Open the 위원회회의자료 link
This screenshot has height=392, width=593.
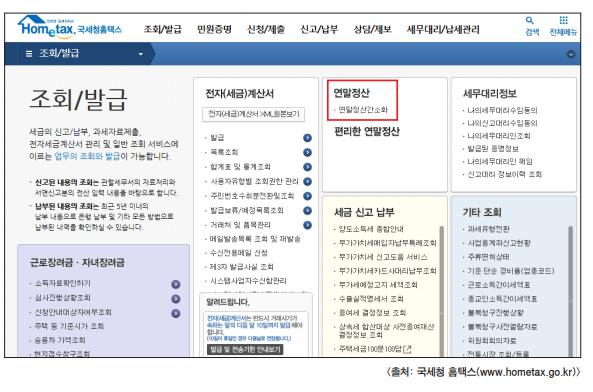coord(492,341)
